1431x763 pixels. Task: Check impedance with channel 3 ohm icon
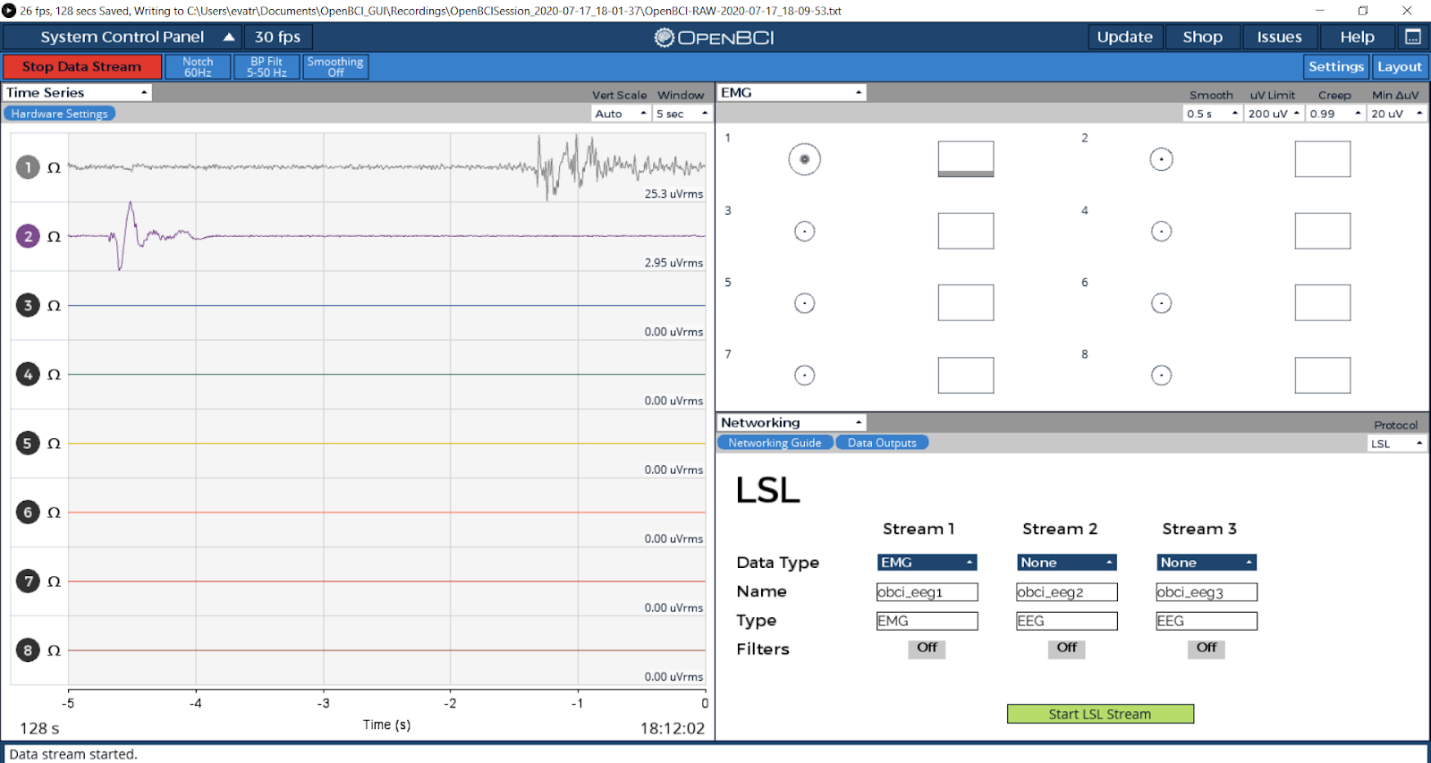[54, 306]
